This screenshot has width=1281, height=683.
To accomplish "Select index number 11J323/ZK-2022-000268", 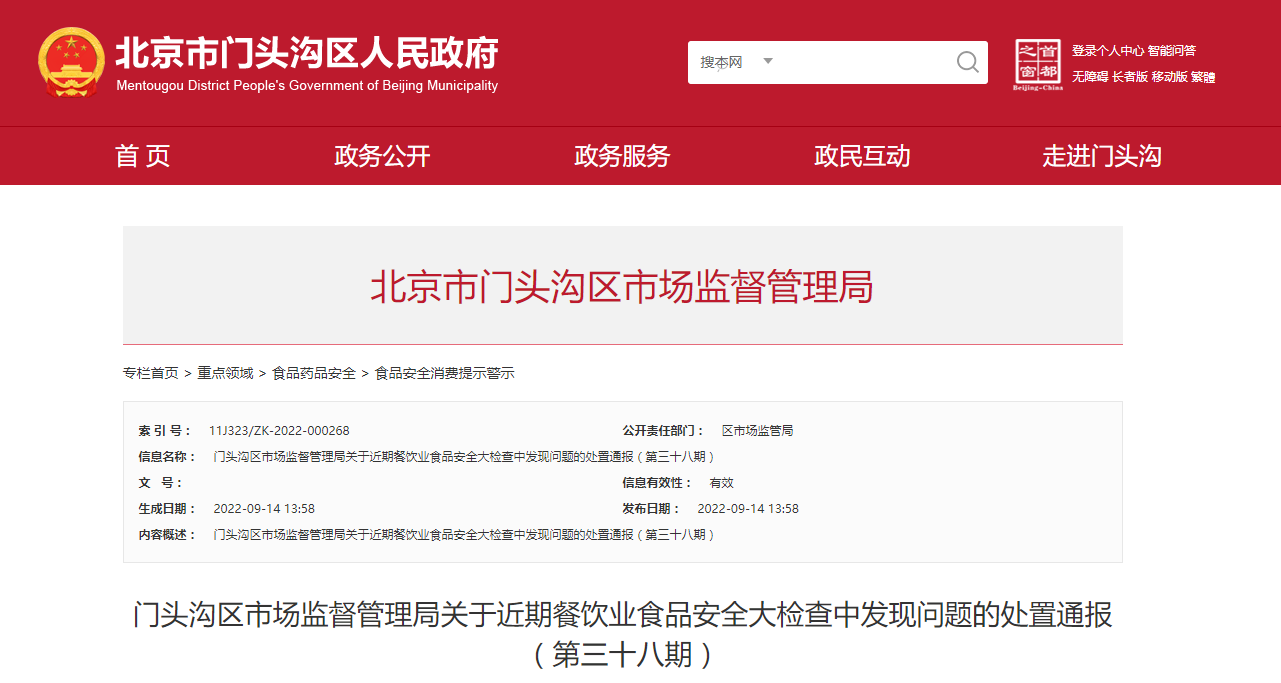I will click(279, 431).
